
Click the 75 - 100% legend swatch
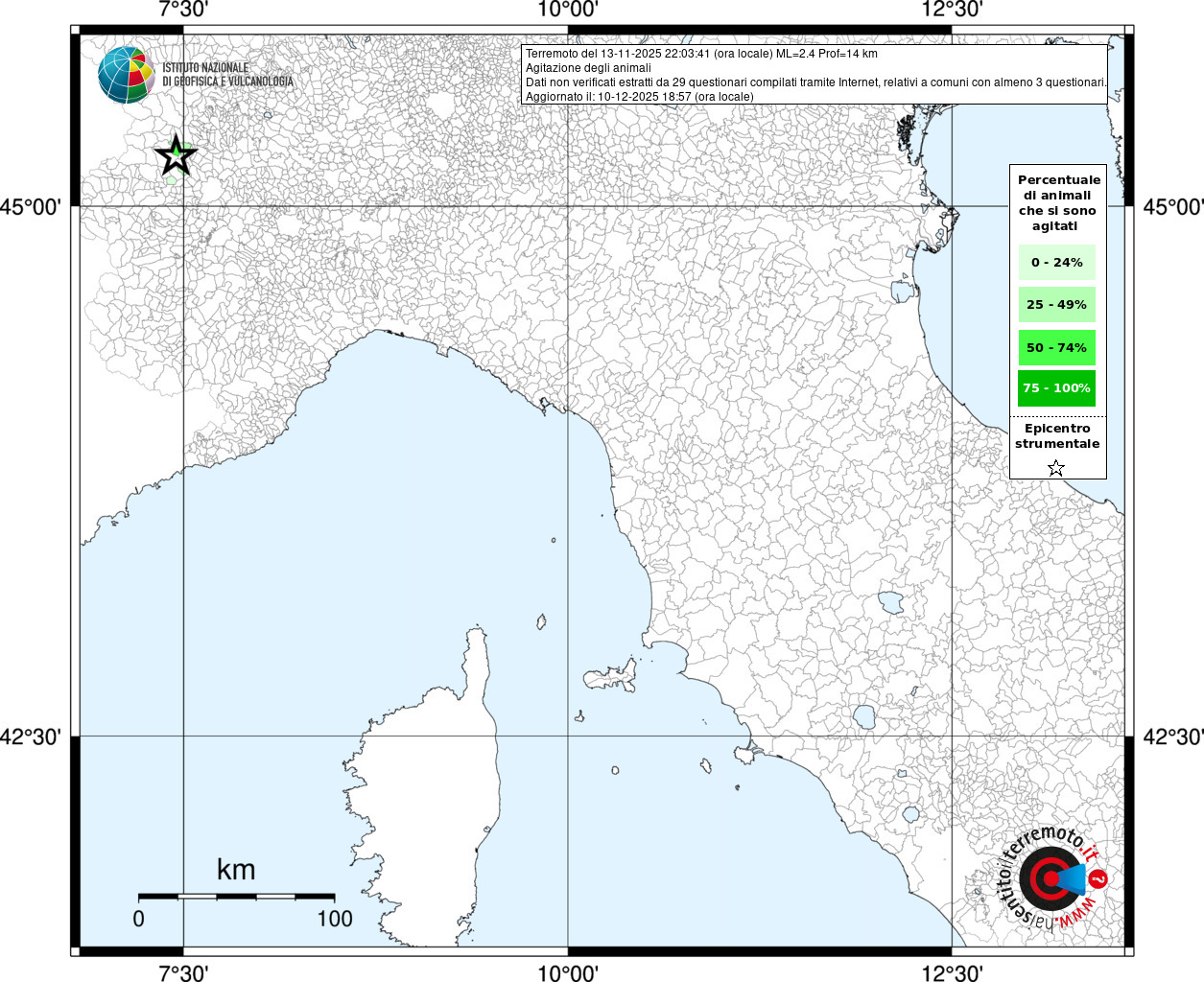click(1057, 388)
